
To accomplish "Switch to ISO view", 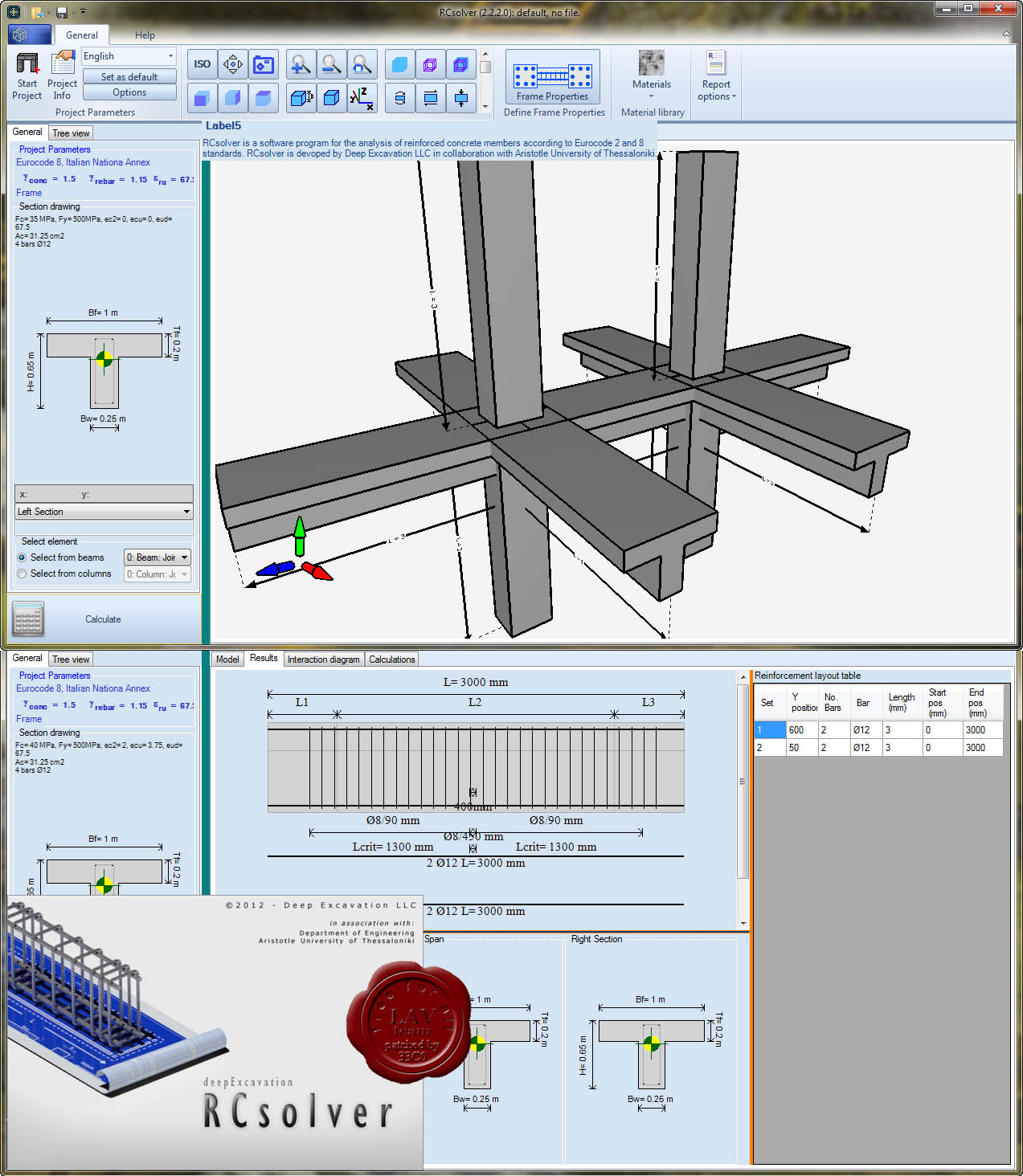I will pyautogui.click(x=203, y=64).
